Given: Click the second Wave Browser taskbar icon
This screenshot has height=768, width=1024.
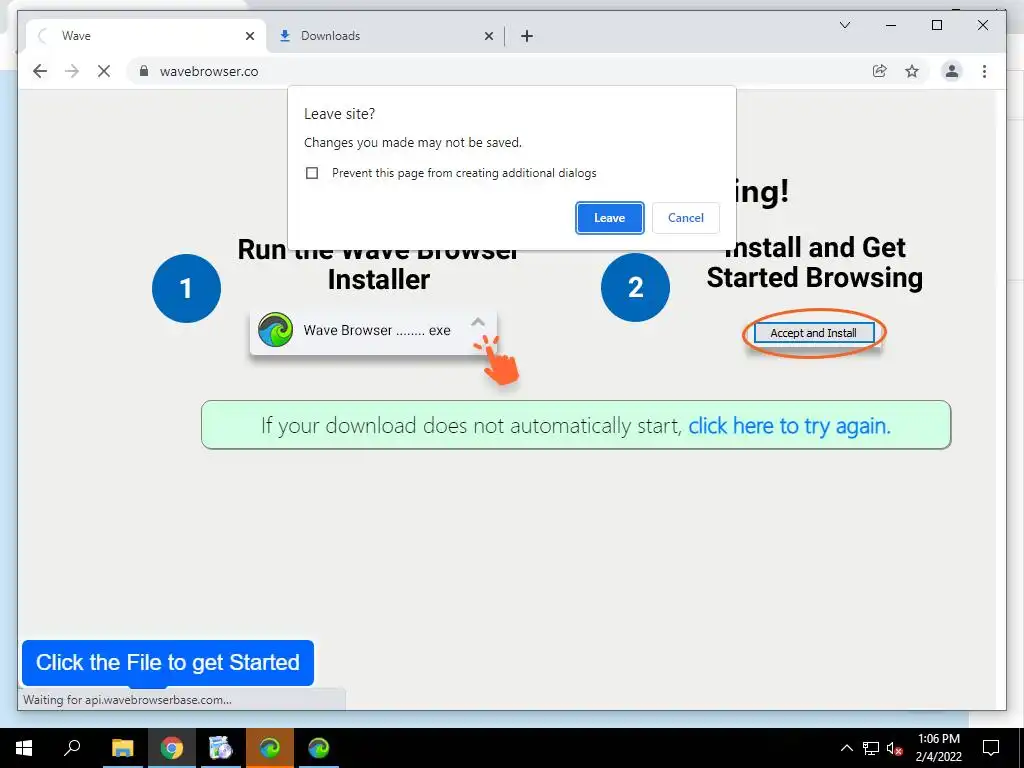Looking at the screenshot, I should 319,748.
